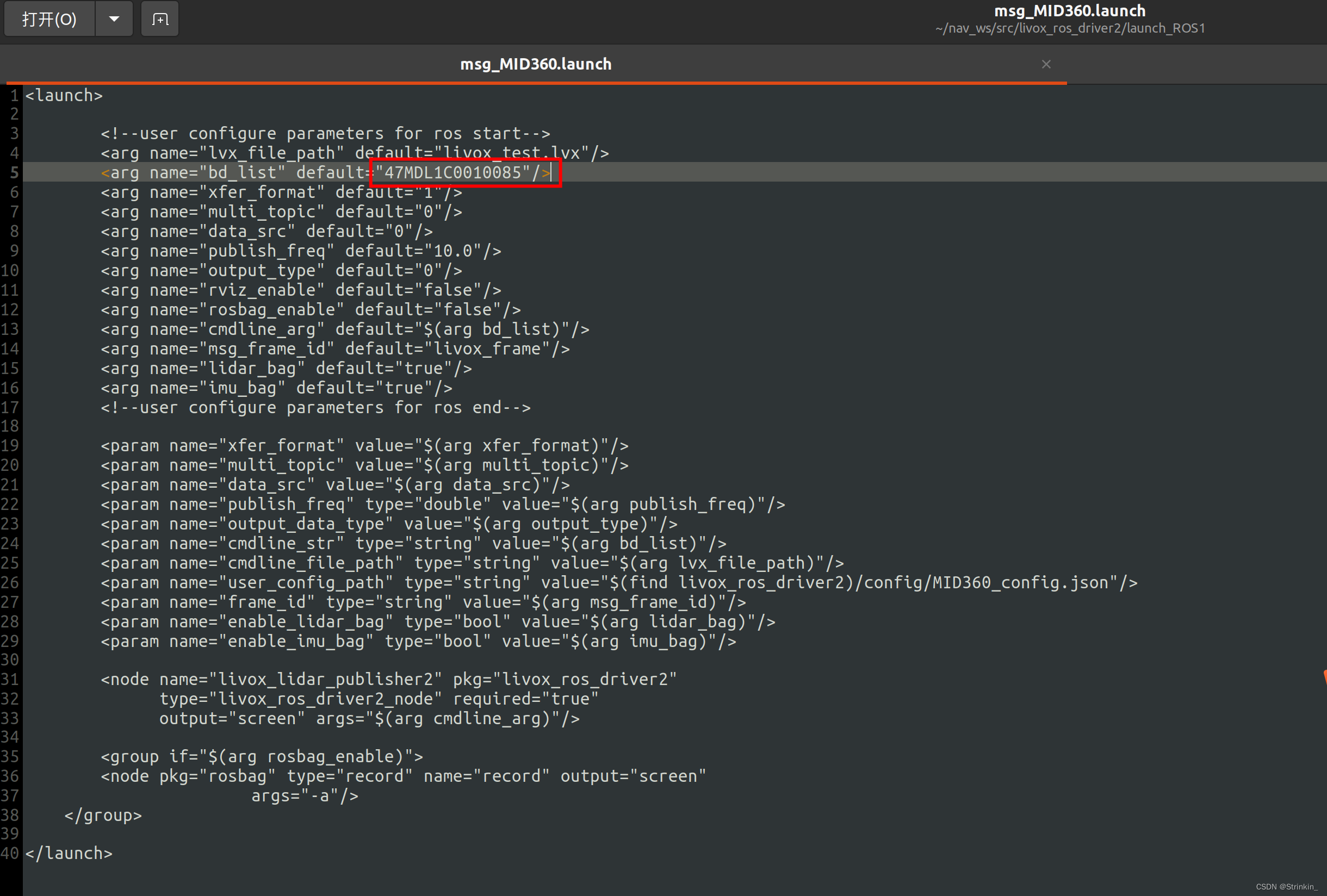Click on the livox_frame default value
Viewport: 1327px width, 896px height.
[487, 349]
